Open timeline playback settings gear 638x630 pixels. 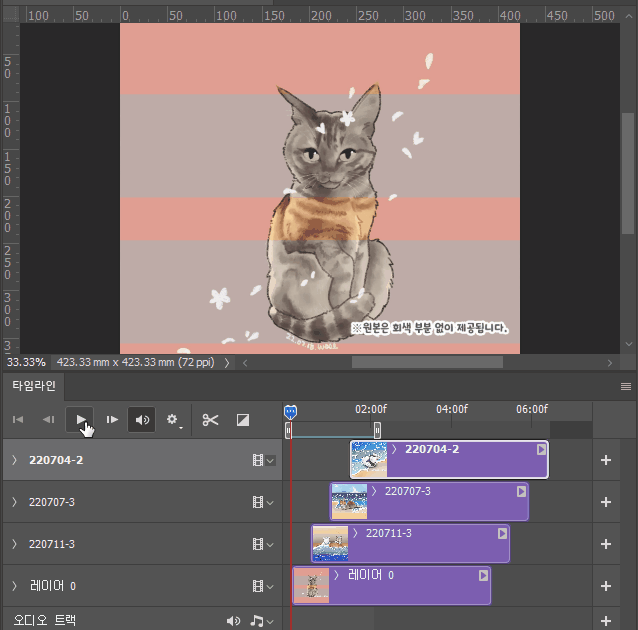coord(173,420)
